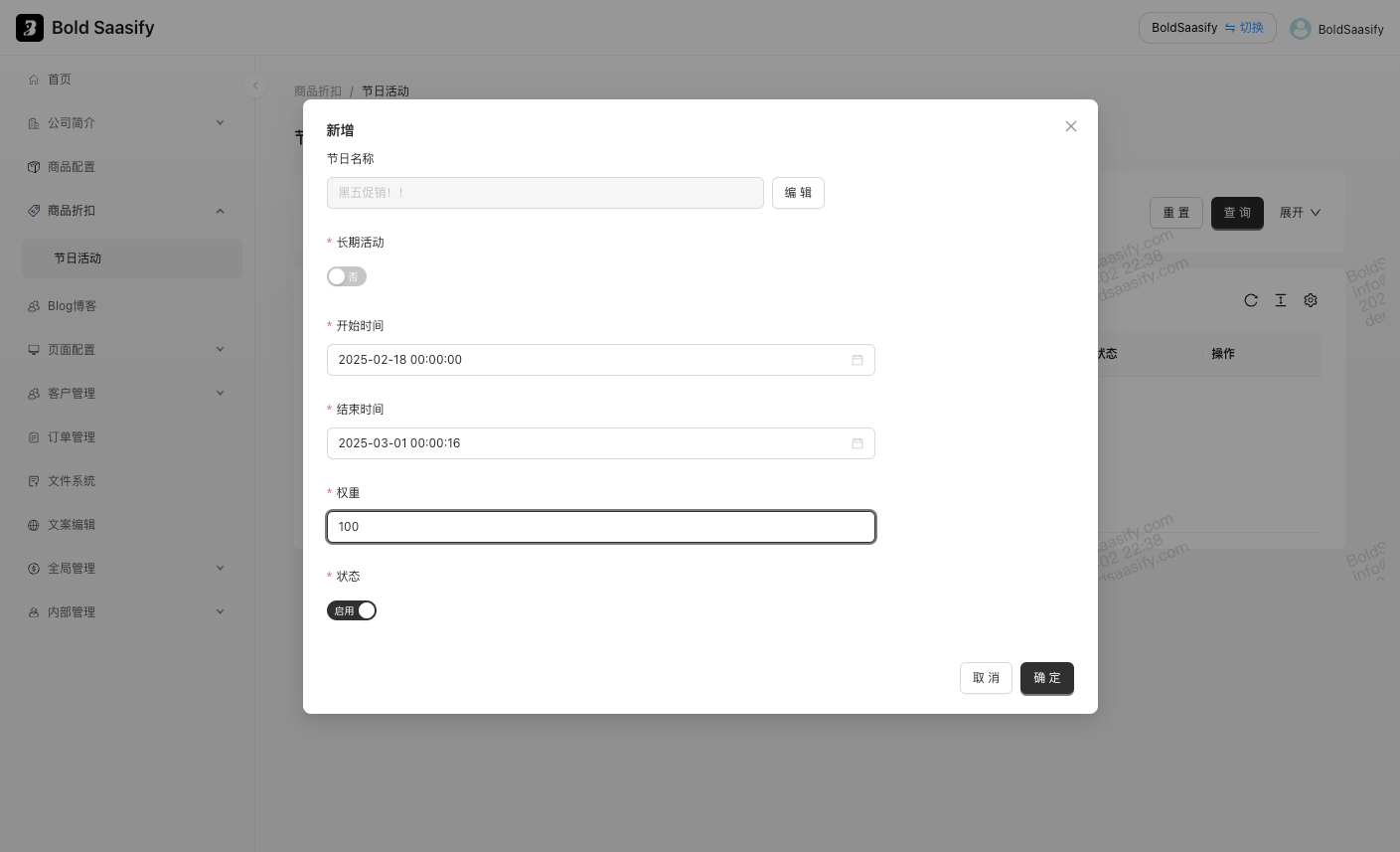This screenshot has width=1400, height=852.
Task: Open the BoldSaasify 切换 tenant switcher
Action: click(1207, 28)
